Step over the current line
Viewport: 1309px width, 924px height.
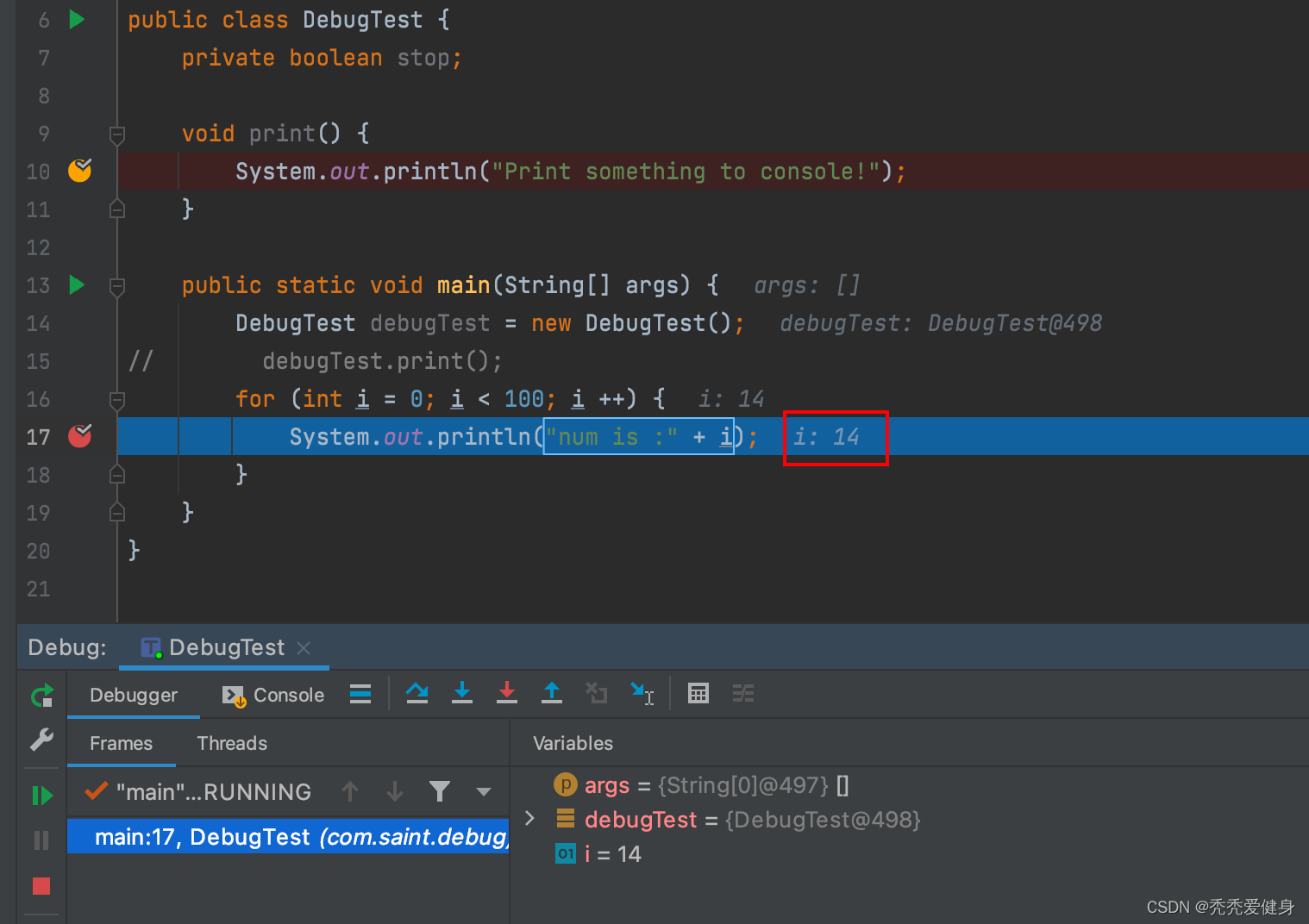tap(417, 693)
